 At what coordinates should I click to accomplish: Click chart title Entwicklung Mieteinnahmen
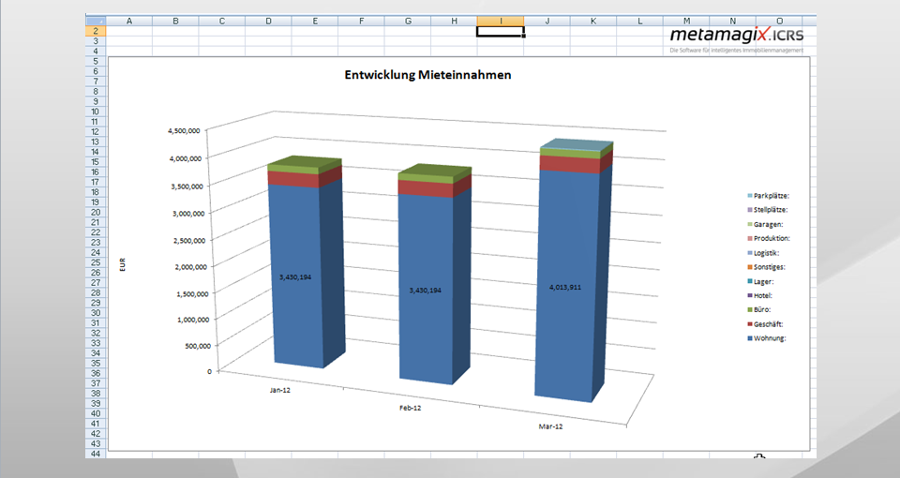[x=428, y=75]
